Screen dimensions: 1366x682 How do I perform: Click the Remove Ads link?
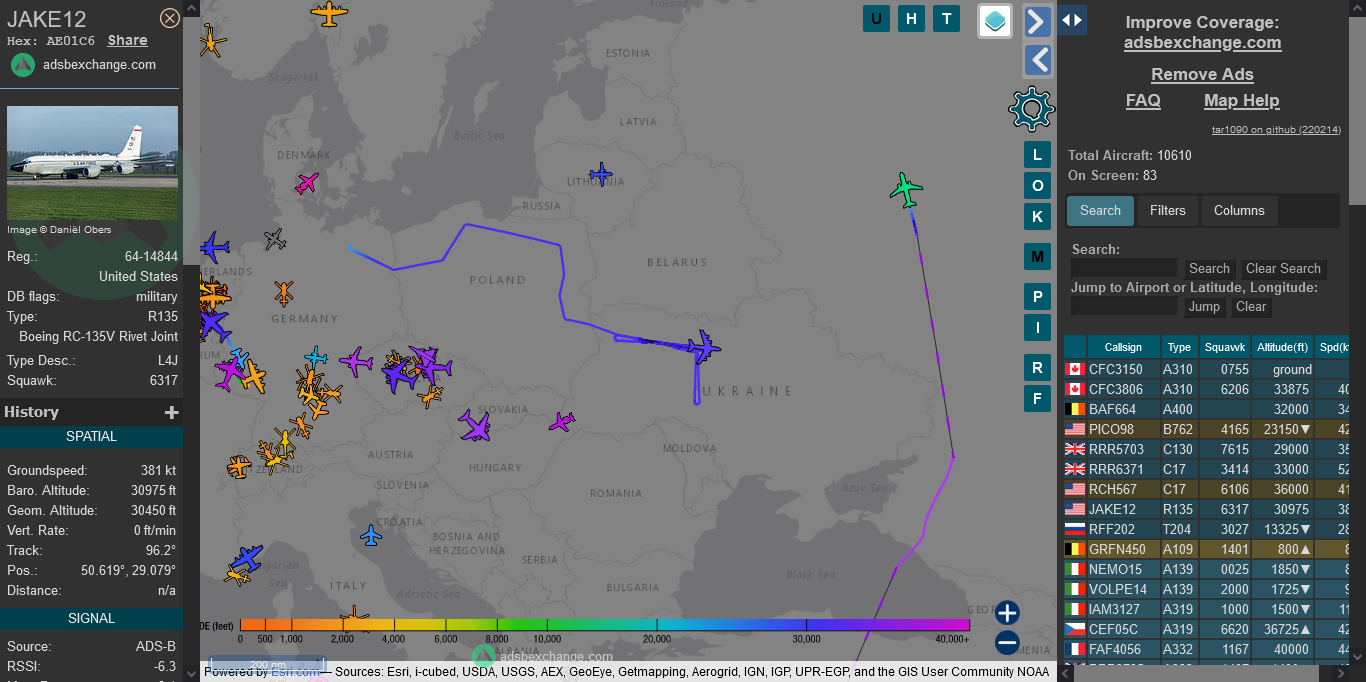point(1202,75)
